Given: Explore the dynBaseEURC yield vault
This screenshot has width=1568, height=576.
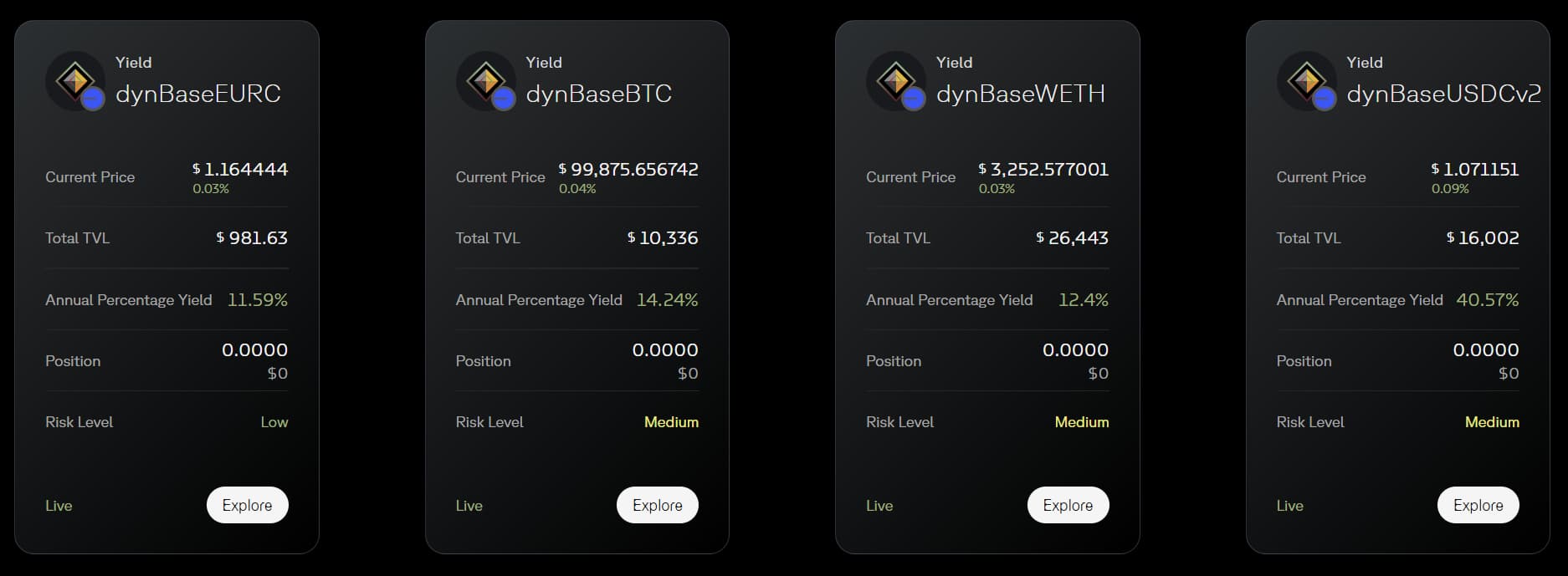Looking at the screenshot, I should (x=247, y=505).
